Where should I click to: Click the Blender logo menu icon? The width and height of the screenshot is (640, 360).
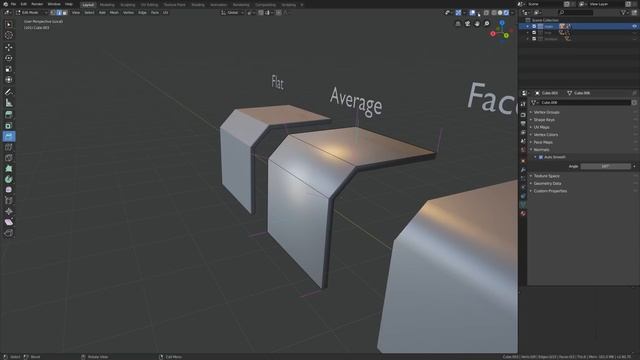point(5,4)
